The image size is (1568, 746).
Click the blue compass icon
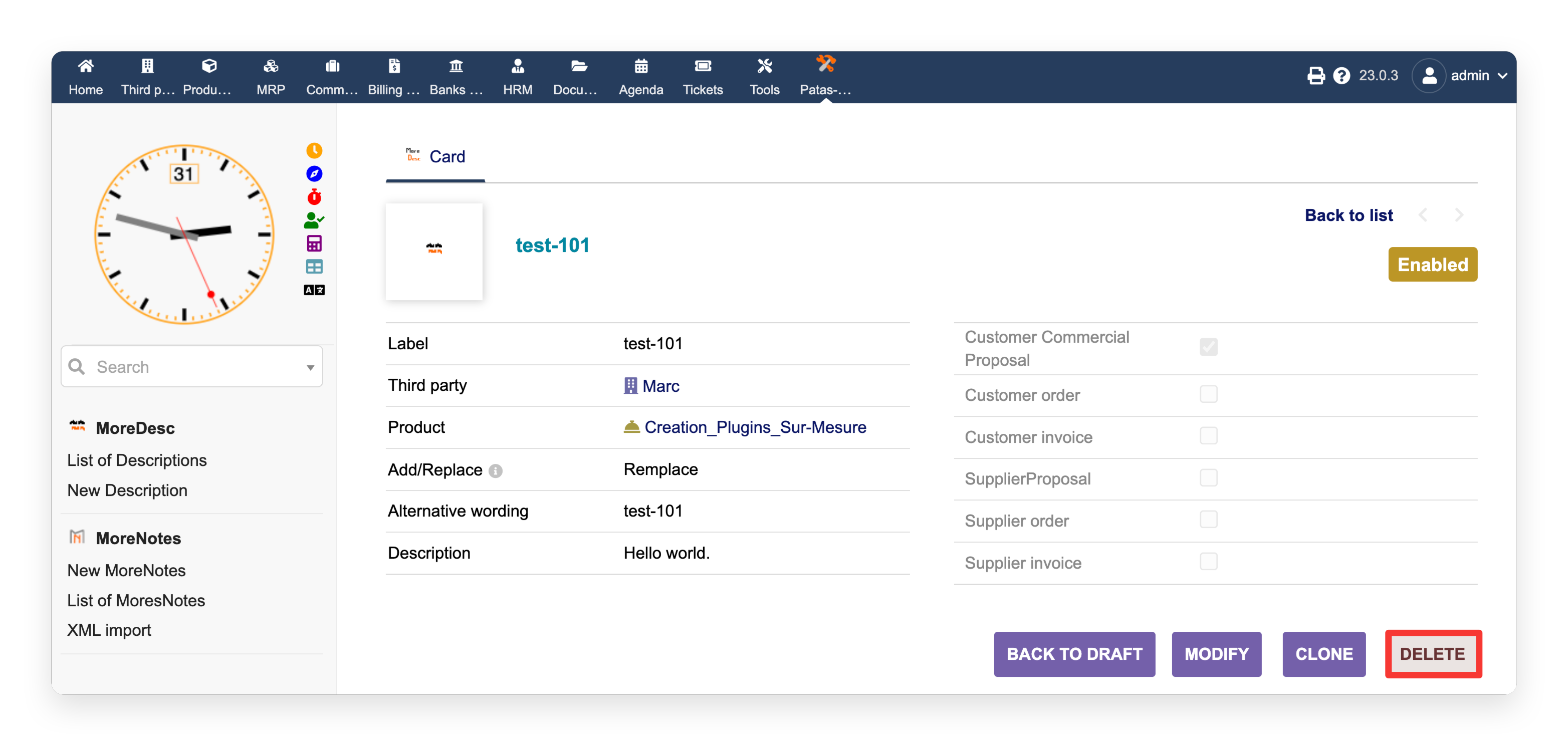(x=314, y=173)
